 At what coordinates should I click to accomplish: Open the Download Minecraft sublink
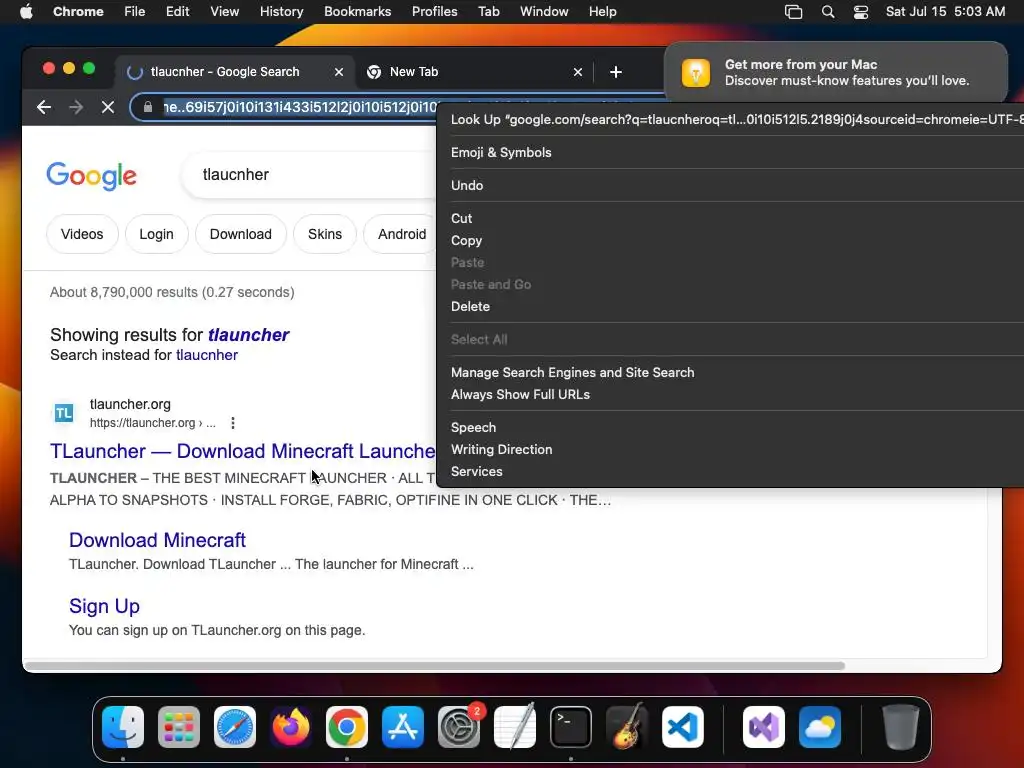coord(157,540)
